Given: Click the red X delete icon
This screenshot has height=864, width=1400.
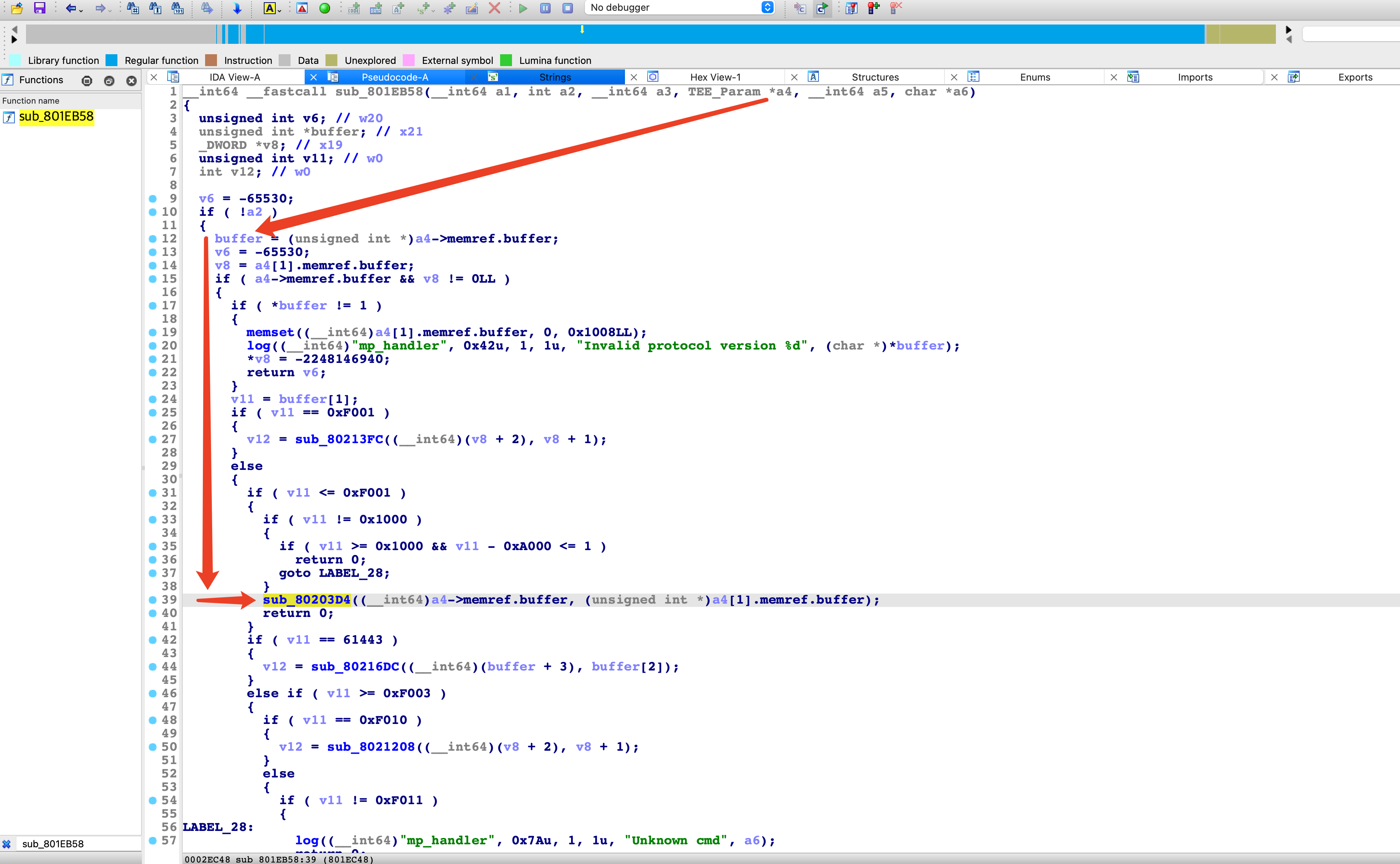Looking at the screenshot, I should click(x=495, y=8).
